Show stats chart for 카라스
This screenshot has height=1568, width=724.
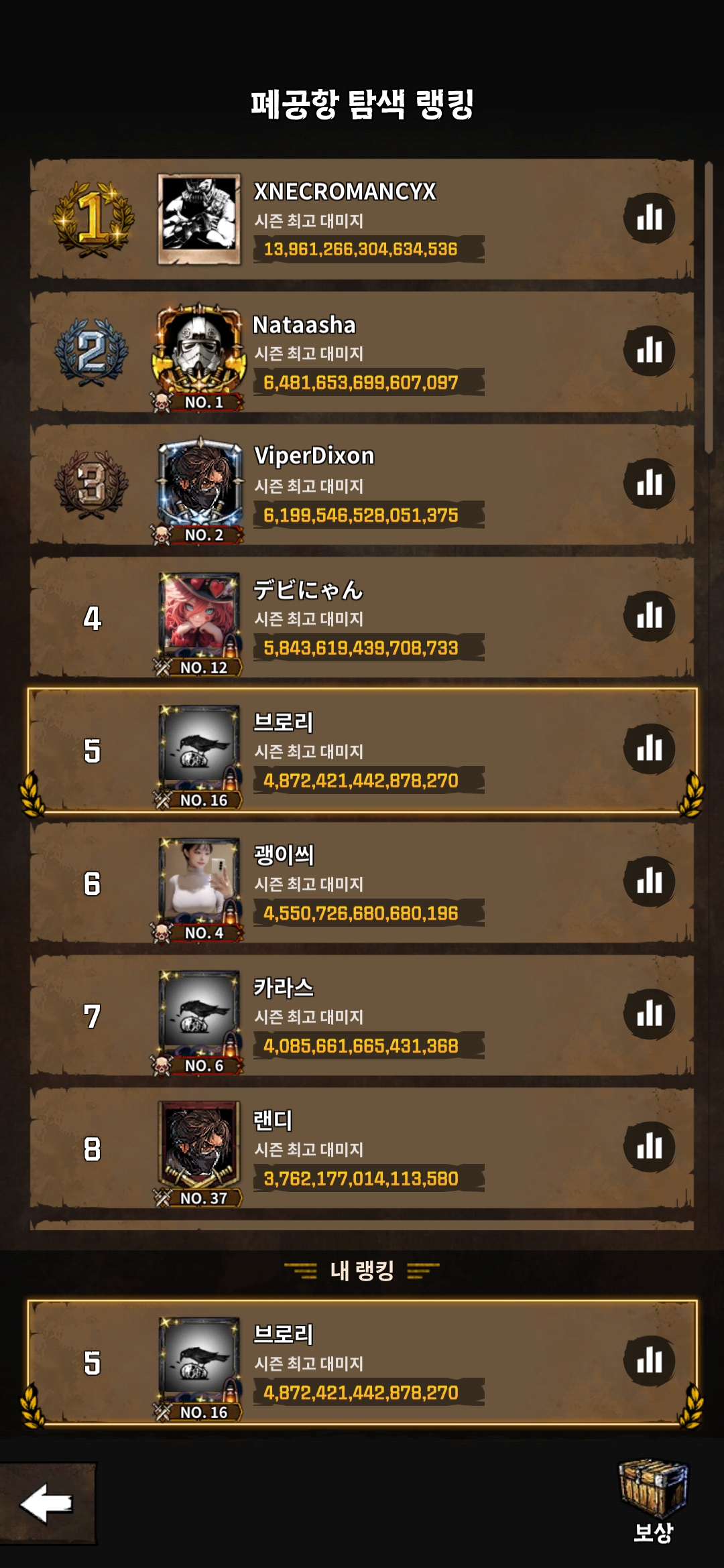point(649,1014)
